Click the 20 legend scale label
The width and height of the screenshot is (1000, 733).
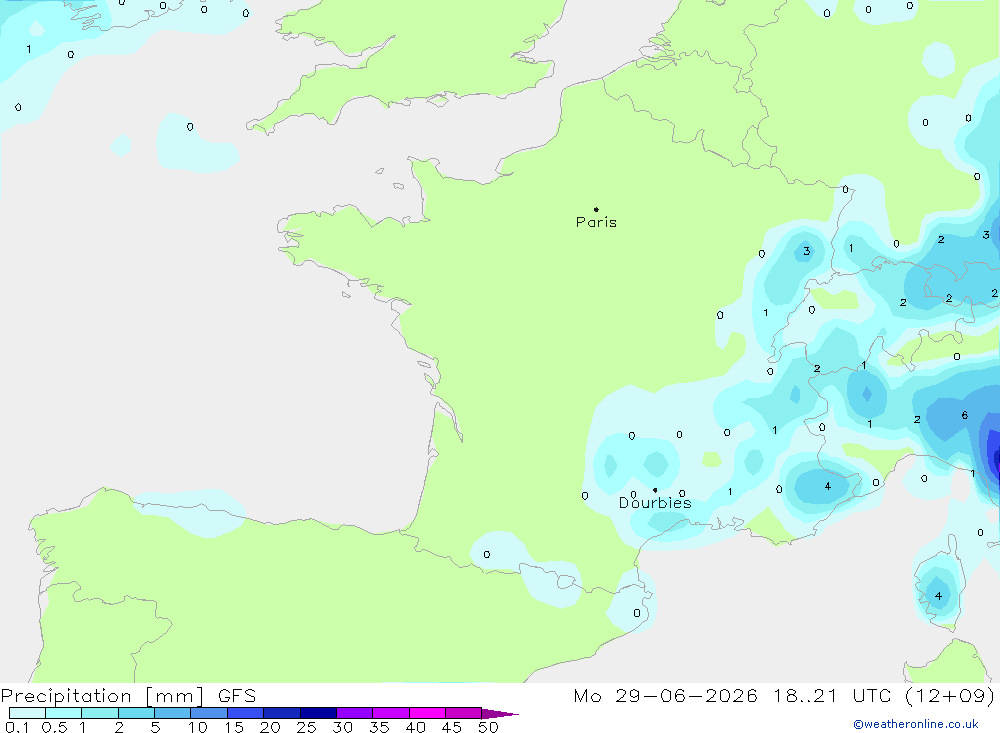[270, 727]
